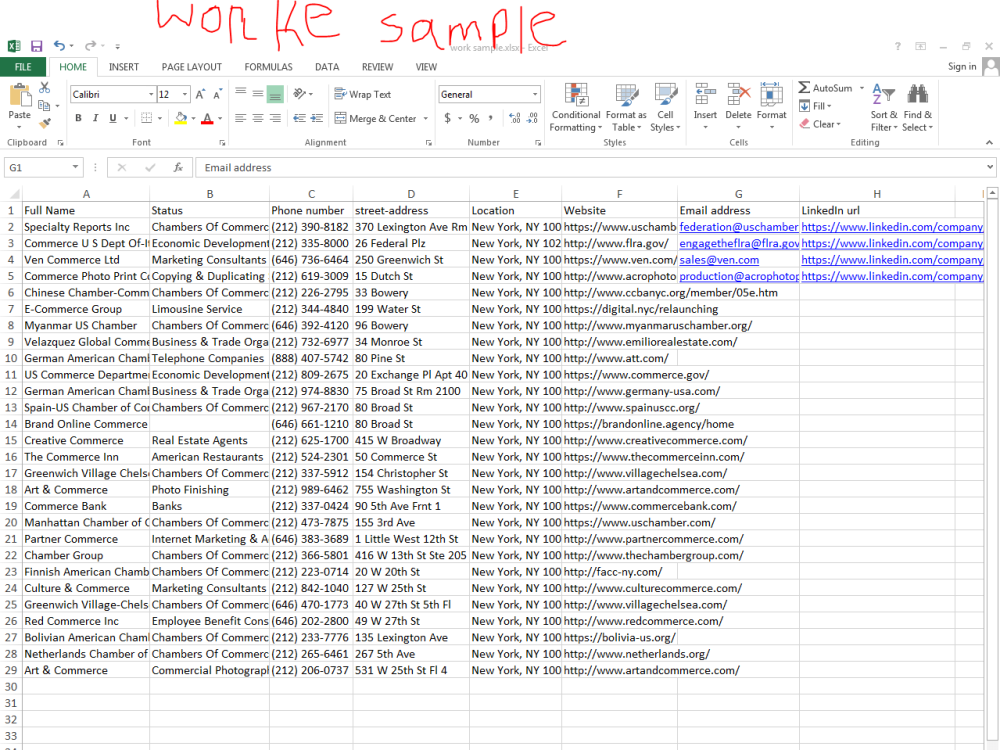The height and width of the screenshot is (750, 1000).
Task: Open the sales@ven.com email link
Action: pos(719,260)
